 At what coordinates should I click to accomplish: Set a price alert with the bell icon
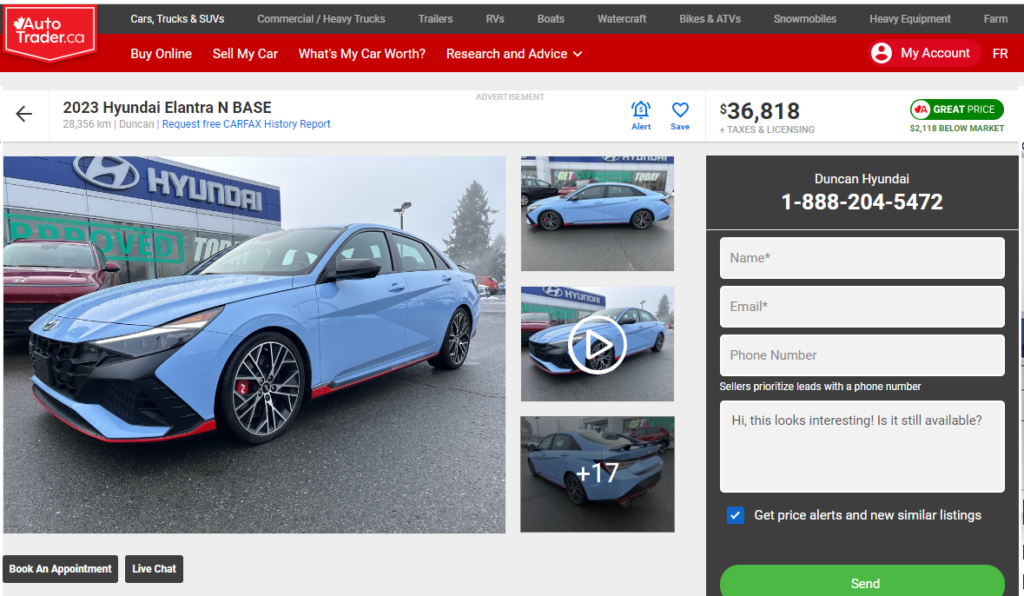pos(641,111)
